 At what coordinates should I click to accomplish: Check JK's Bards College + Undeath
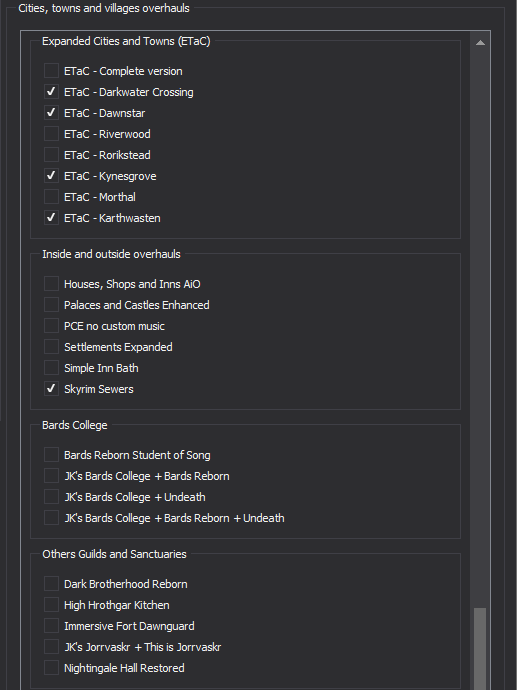pyautogui.click(x=51, y=496)
